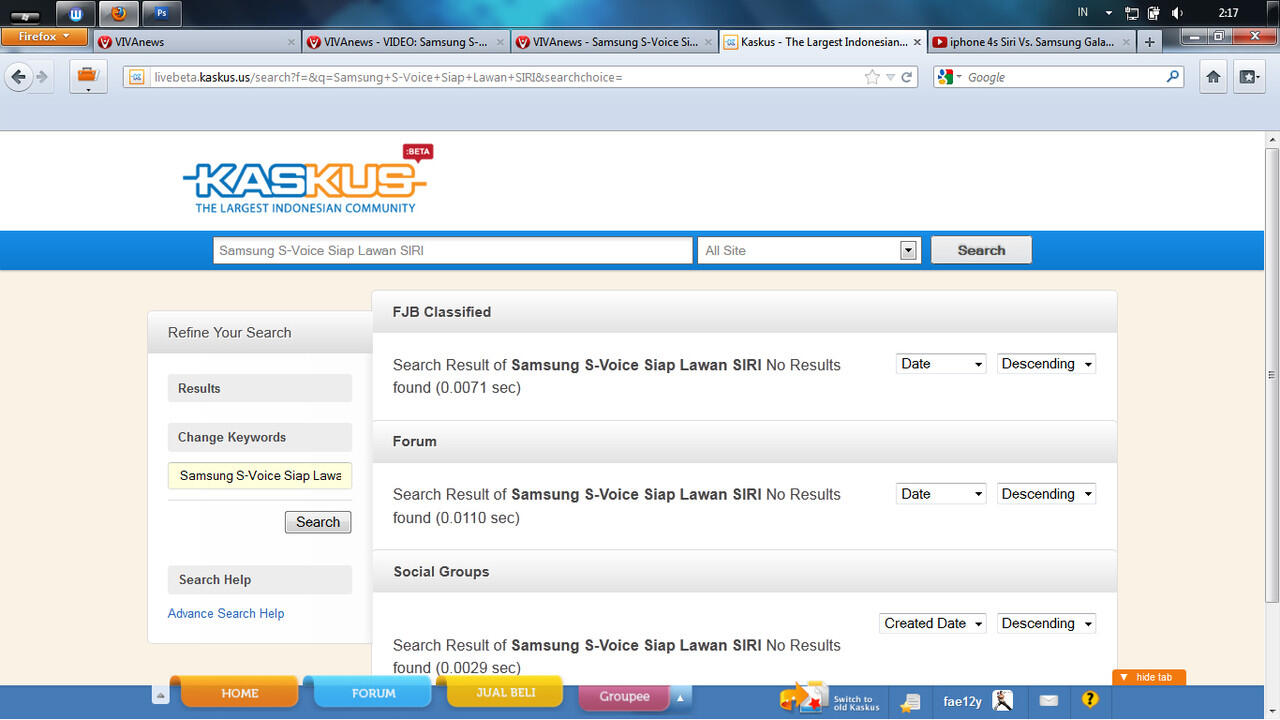Click the Forum section header

click(744, 441)
